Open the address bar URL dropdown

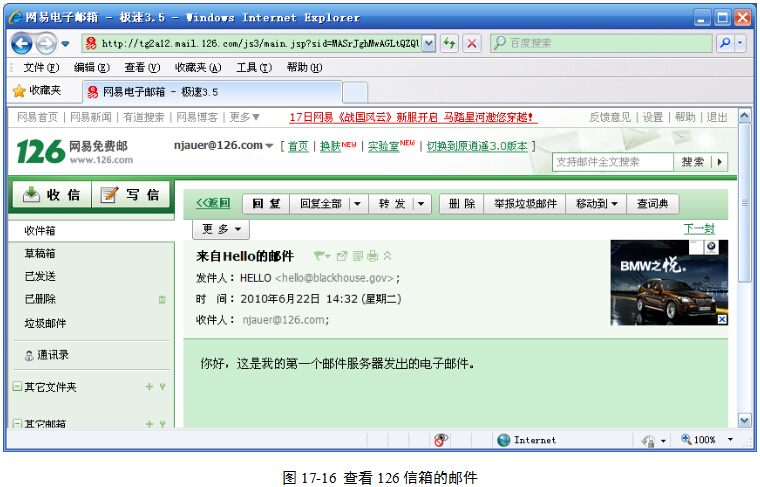click(x=428, y=44)
